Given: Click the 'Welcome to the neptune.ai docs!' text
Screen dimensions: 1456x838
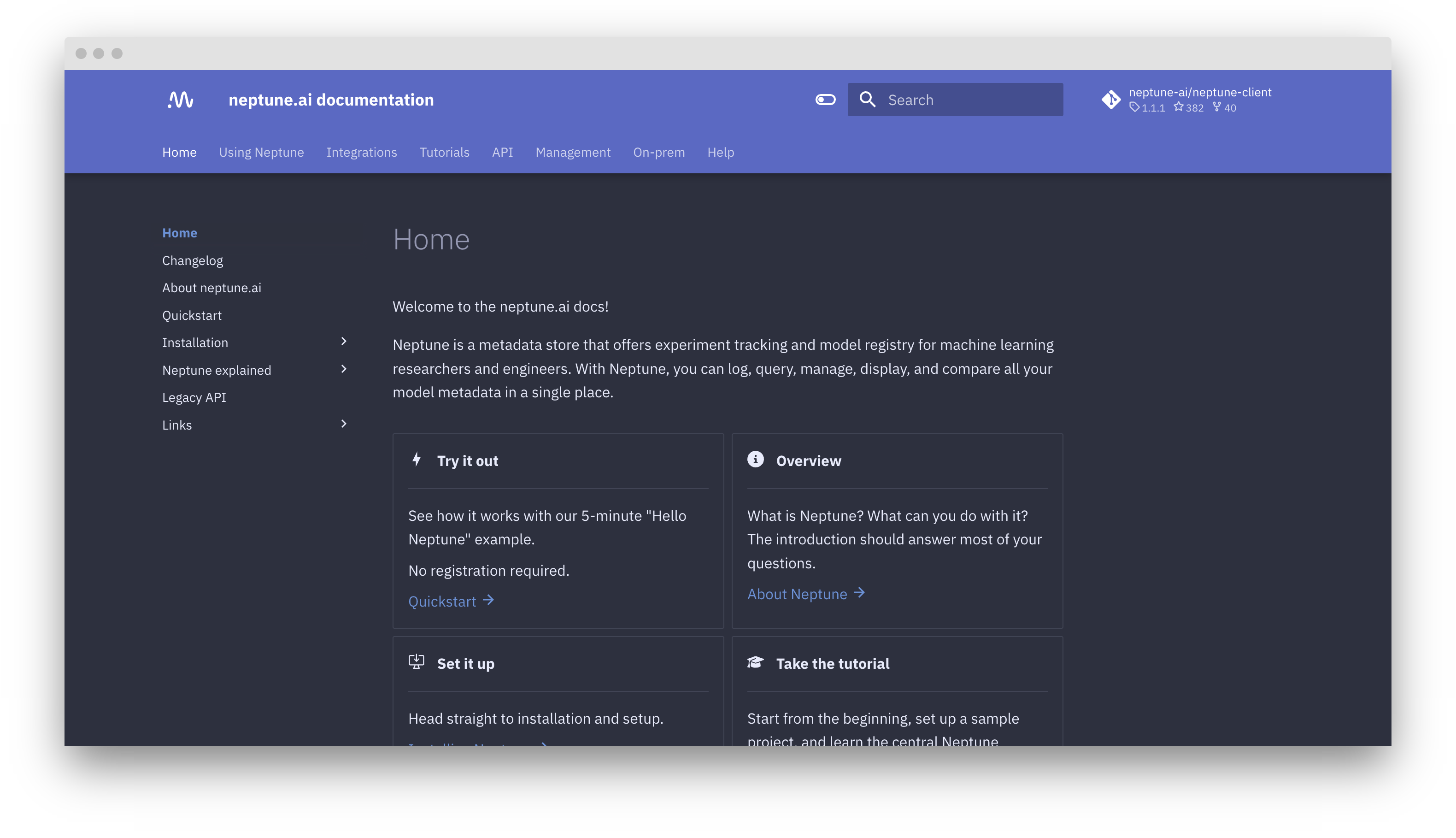Looking at the screenshot, I should (500, 306).
